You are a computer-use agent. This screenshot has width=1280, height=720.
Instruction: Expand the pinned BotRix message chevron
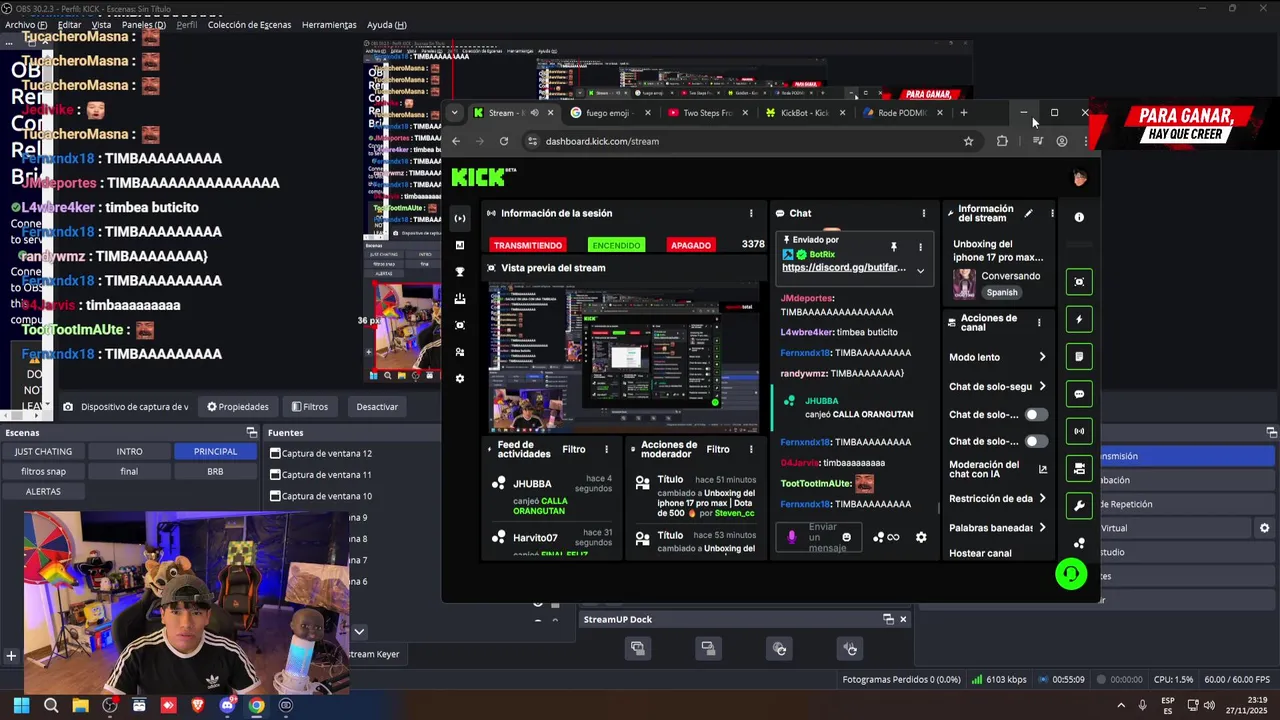[920, 270]
